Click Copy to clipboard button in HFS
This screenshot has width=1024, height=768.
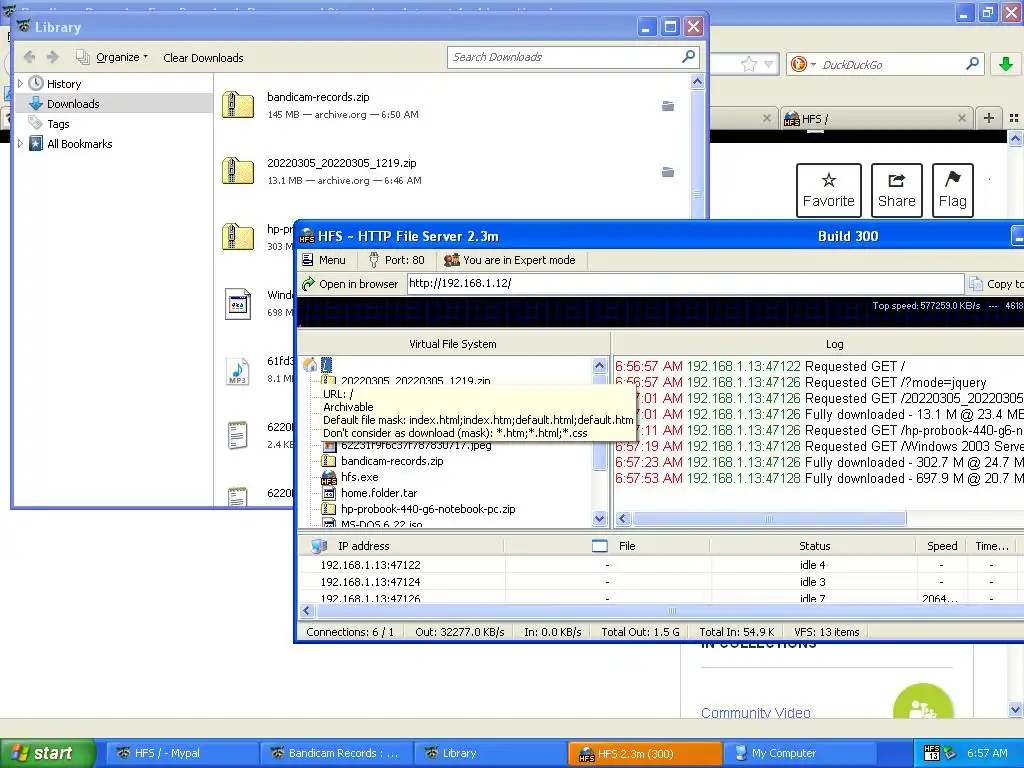[997, 283]
